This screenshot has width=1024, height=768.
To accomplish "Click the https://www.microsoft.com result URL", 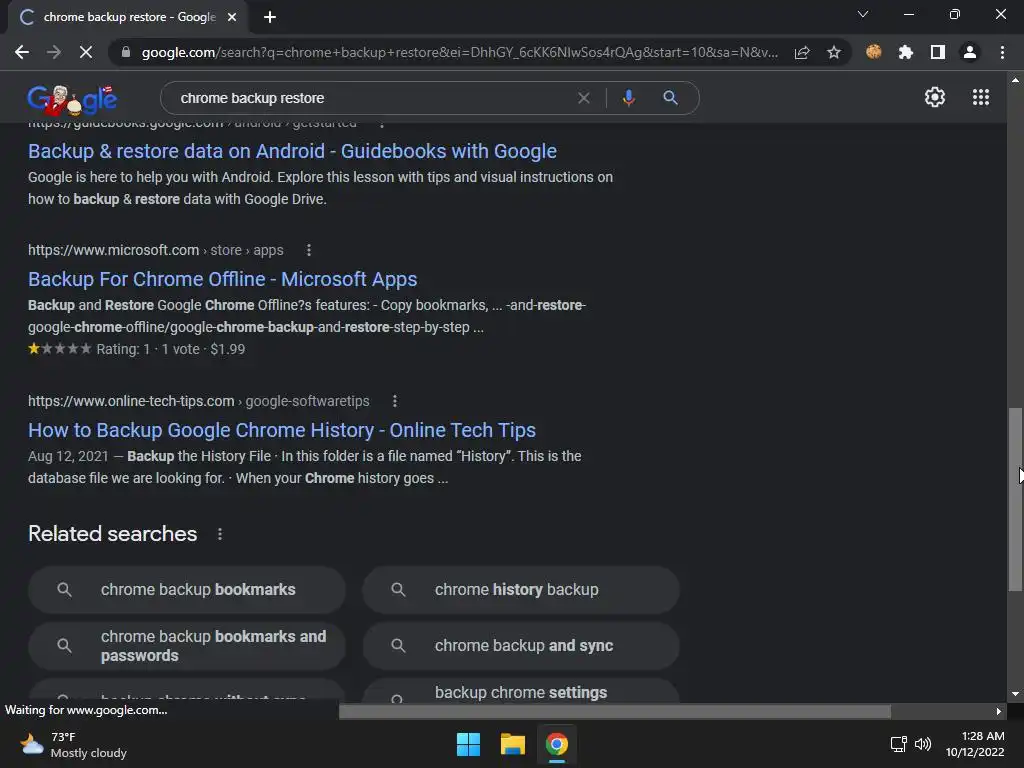I will pos(114,250).
